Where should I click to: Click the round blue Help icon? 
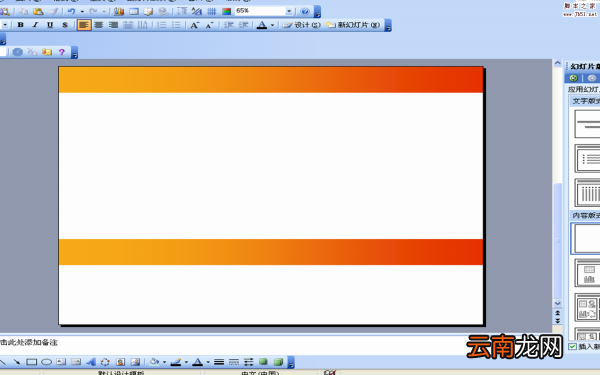(305, 11)
